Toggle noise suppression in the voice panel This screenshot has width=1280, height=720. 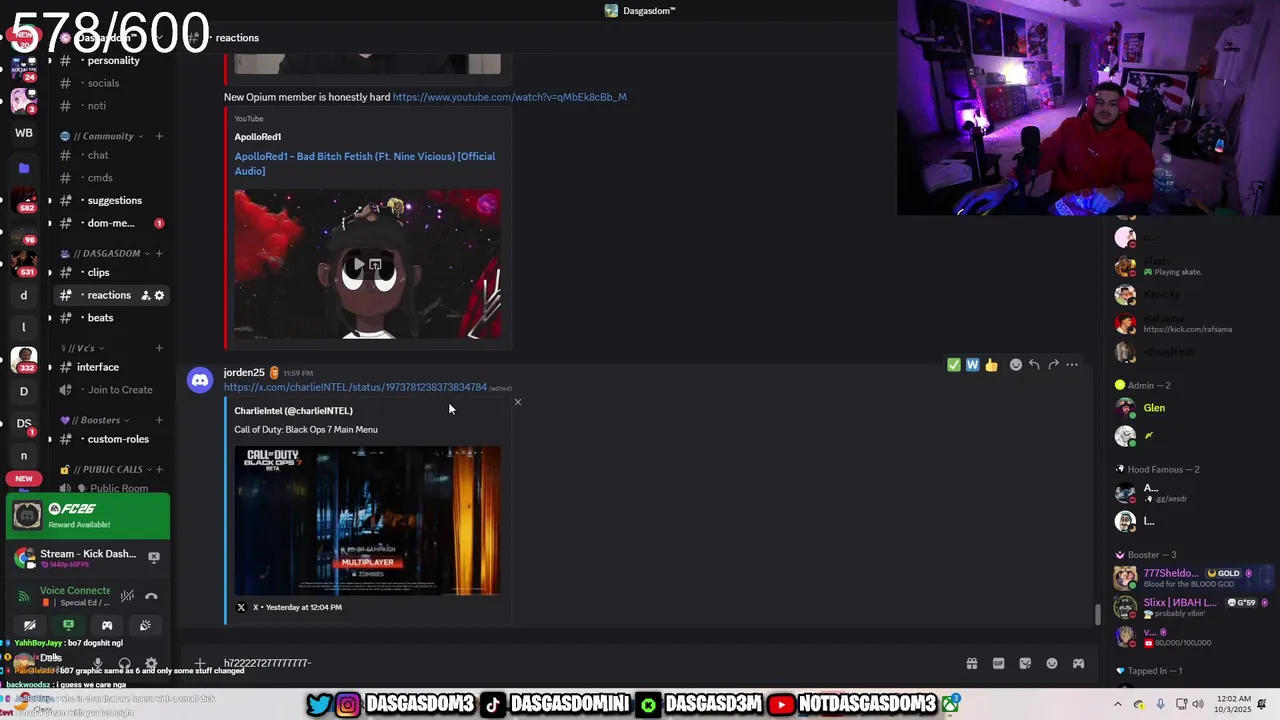tap(127, 596)
